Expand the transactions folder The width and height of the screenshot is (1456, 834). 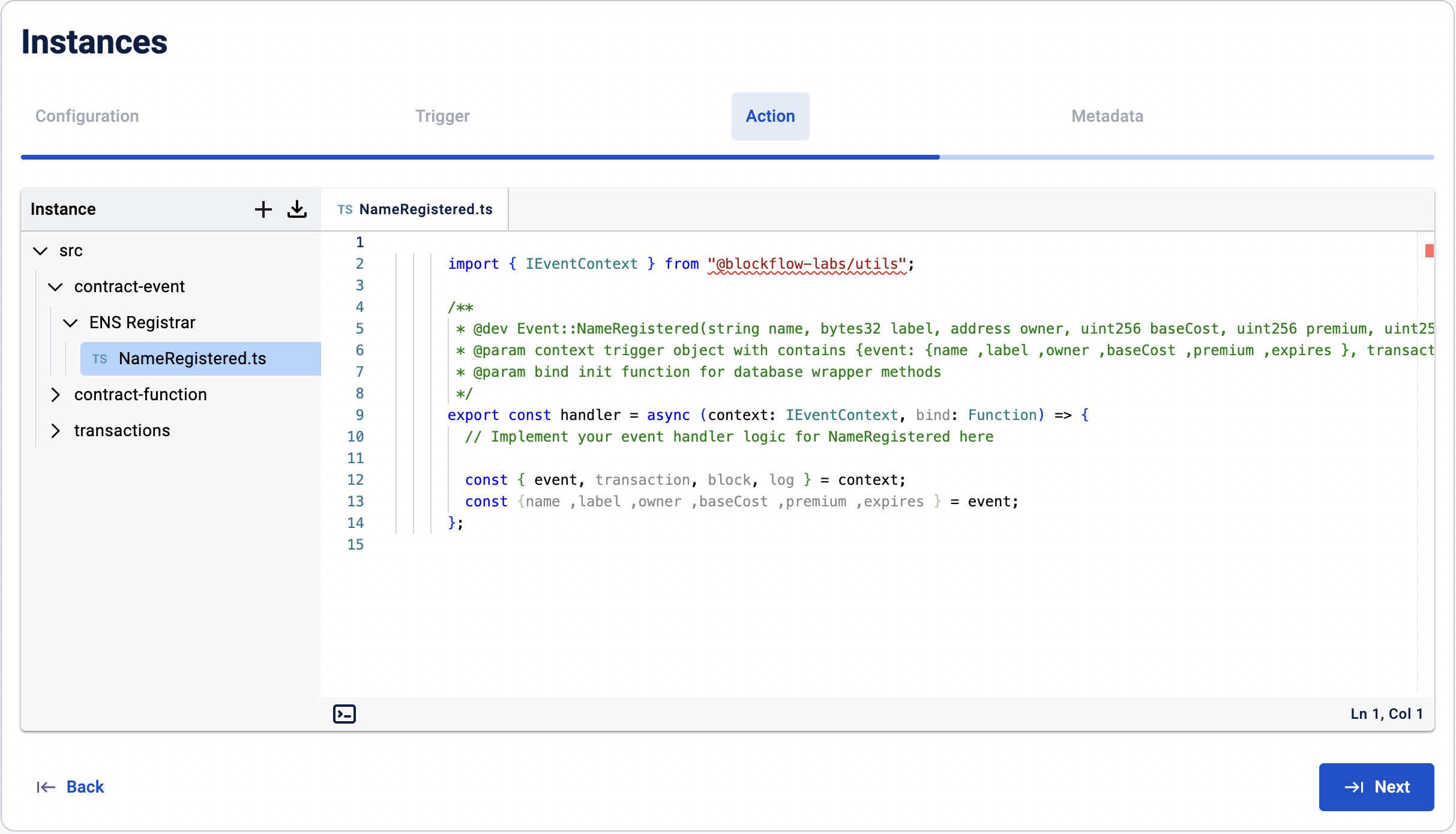[55, 431]
